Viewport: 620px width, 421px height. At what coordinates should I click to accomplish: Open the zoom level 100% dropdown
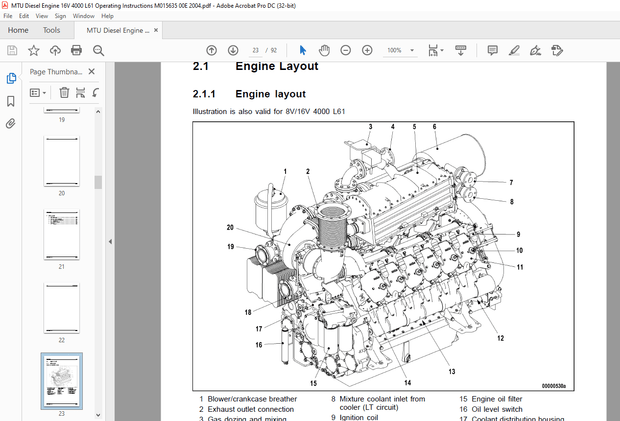[413, 50]
